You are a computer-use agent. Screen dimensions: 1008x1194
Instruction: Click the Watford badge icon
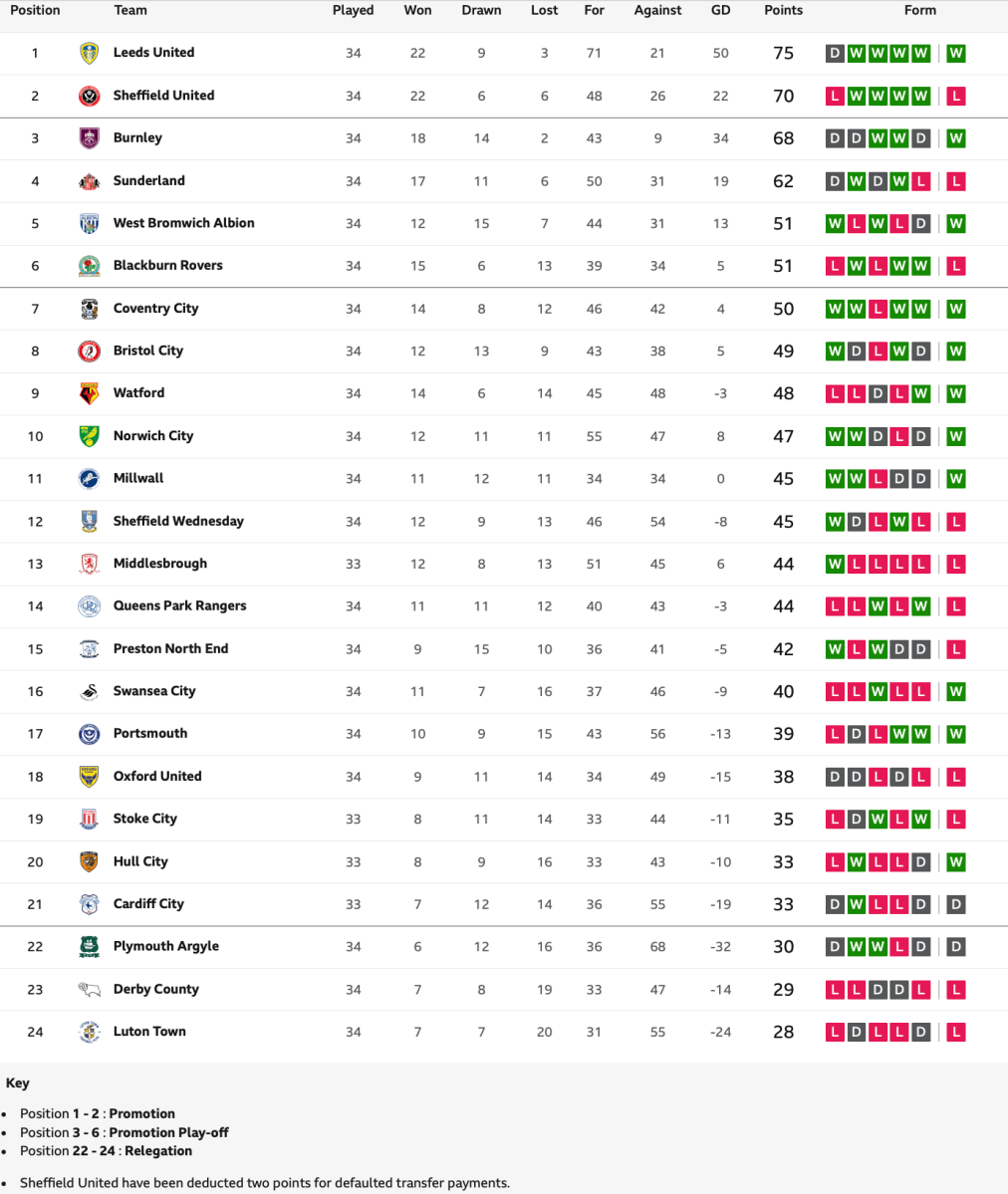90,393
